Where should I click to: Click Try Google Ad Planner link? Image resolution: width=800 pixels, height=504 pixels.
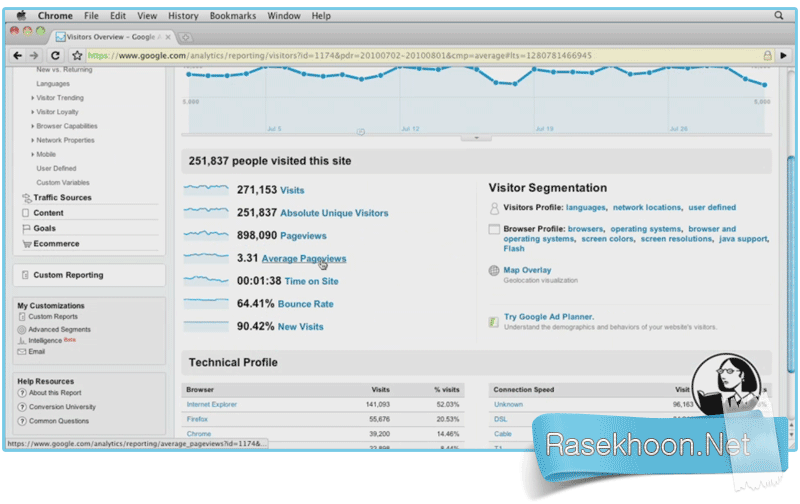[x=549, y=317]
